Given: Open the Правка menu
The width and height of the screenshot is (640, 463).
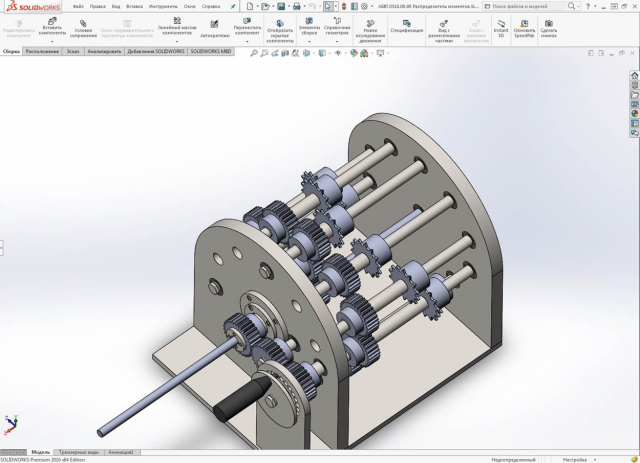Looking at the screenshot, I should coord(97,7).
